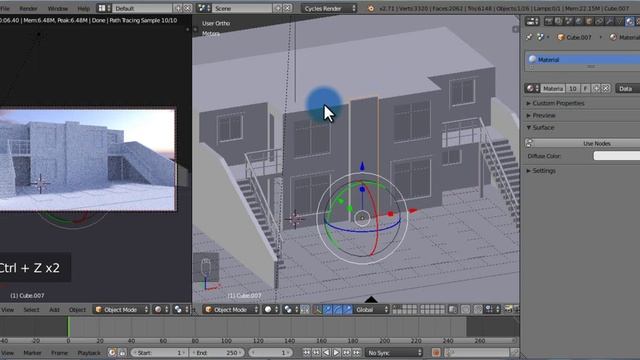Screen dimensions: 640x360
Task: Switch to Constraints properties tab icon
Action: coord(599,21)
